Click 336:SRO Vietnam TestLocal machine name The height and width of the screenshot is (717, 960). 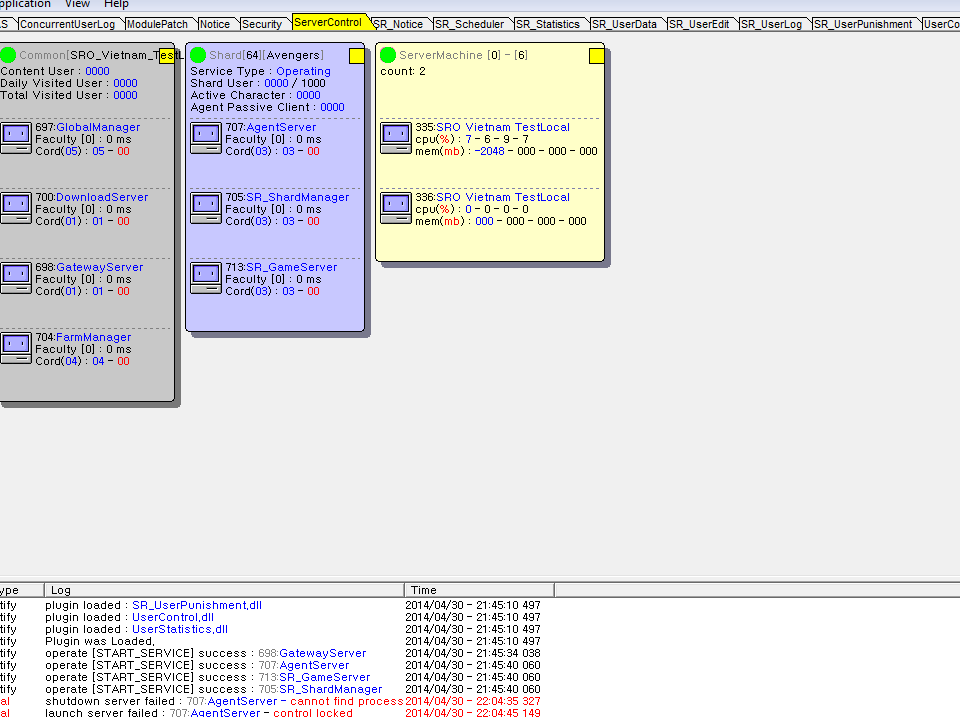492,197
